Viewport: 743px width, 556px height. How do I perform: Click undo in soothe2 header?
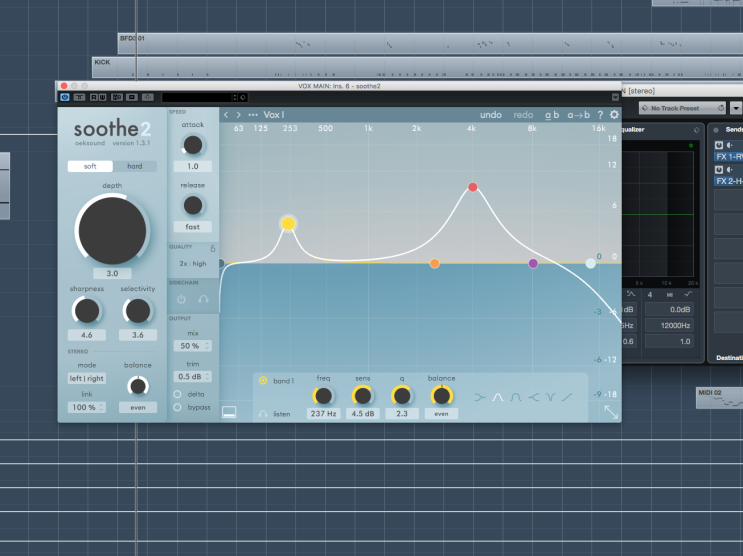(490, 115)
